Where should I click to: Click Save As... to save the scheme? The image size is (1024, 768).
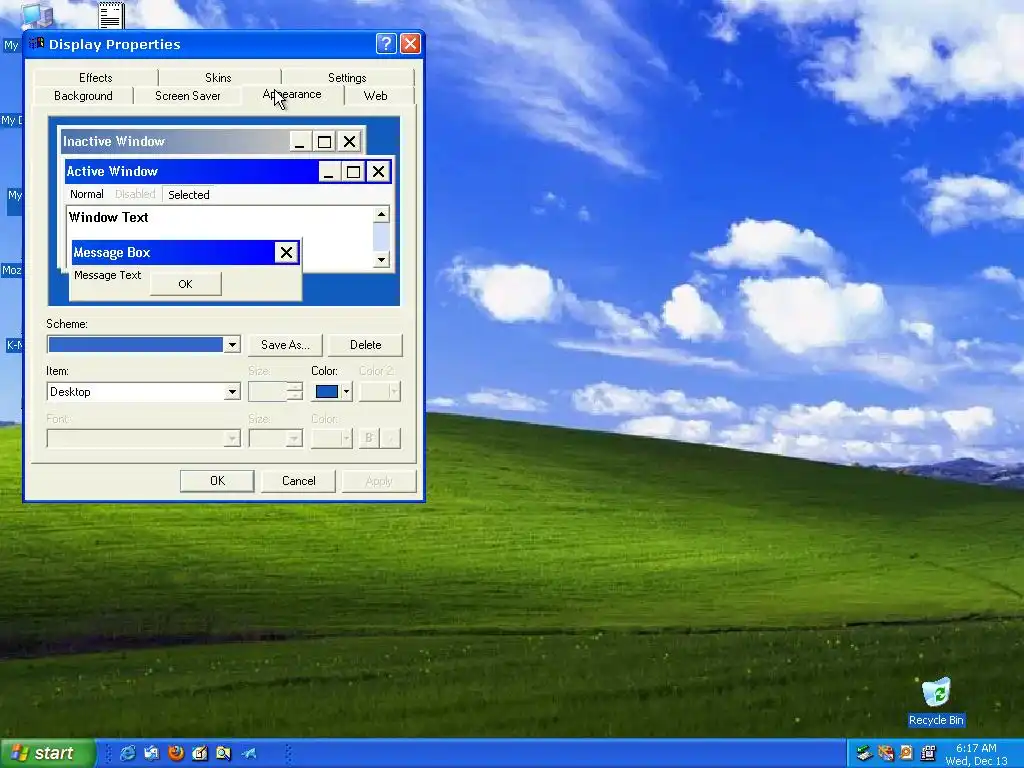285,345
